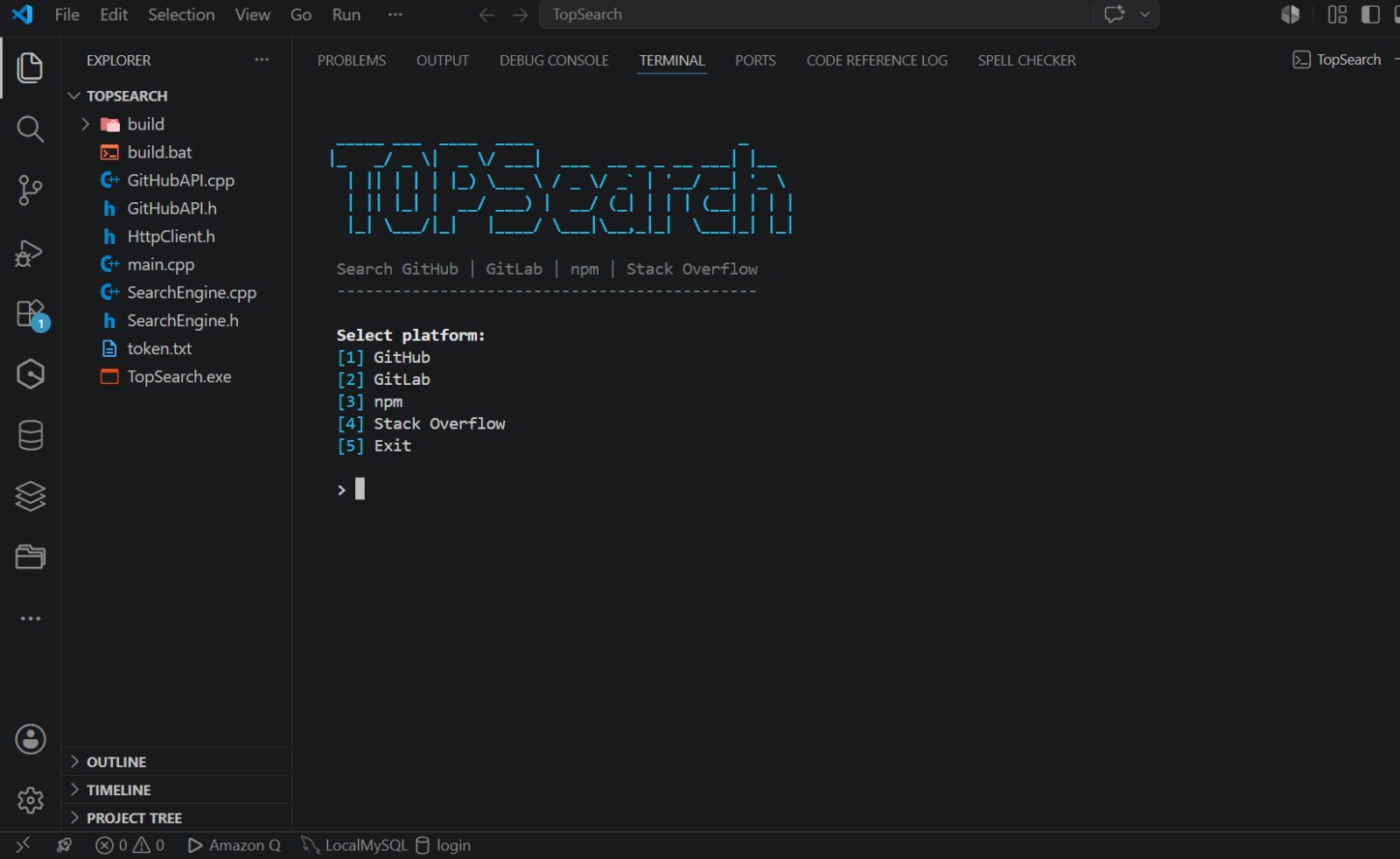1400x859 pixels.
Task: Click the TopSearch terminal instance label
Action: 1338,59
